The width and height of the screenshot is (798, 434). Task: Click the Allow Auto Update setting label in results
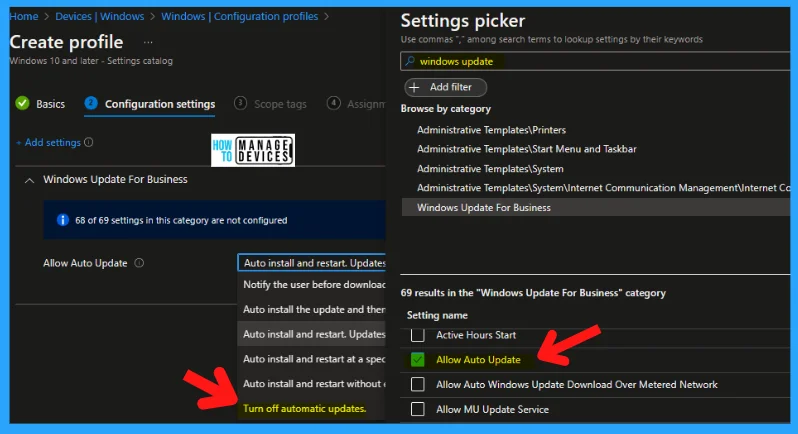[478, 360]
